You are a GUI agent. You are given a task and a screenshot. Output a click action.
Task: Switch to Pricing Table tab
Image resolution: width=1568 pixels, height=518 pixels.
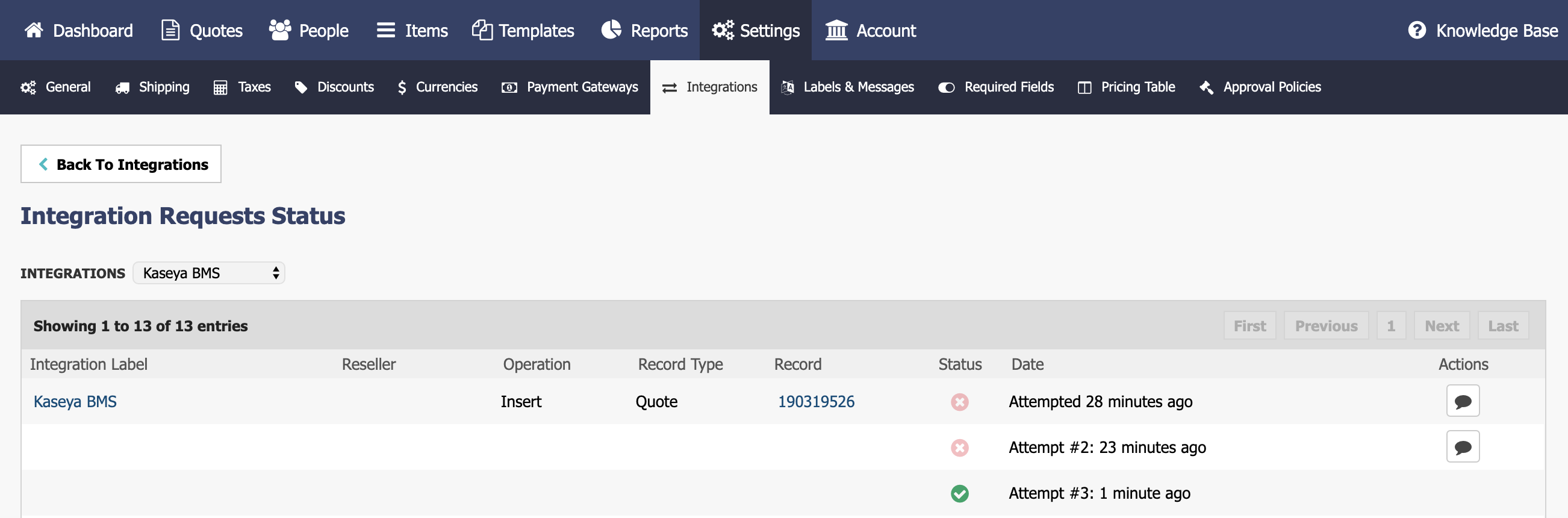[1126, 87]
